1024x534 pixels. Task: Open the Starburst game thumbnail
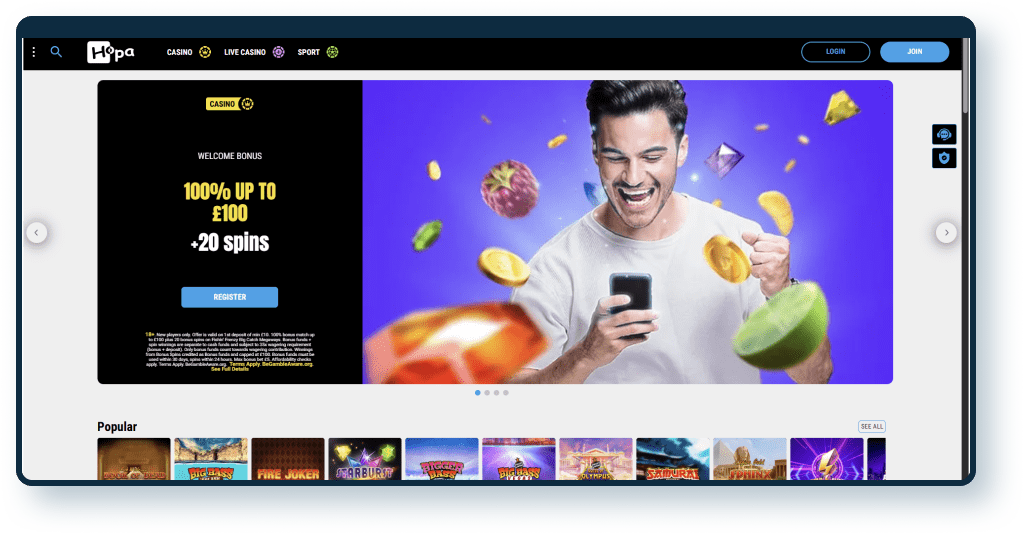(x=365, y=459)
